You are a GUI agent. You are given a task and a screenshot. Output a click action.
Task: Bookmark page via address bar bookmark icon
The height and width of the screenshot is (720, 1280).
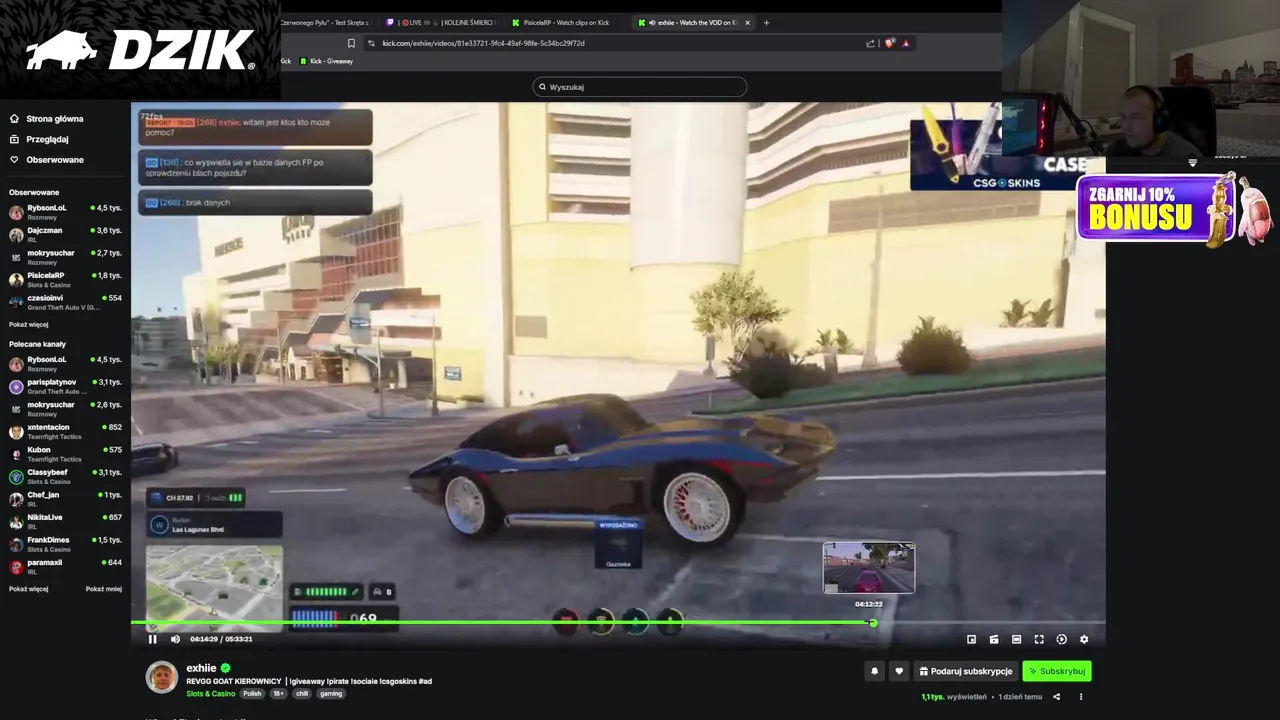(351, 43)
